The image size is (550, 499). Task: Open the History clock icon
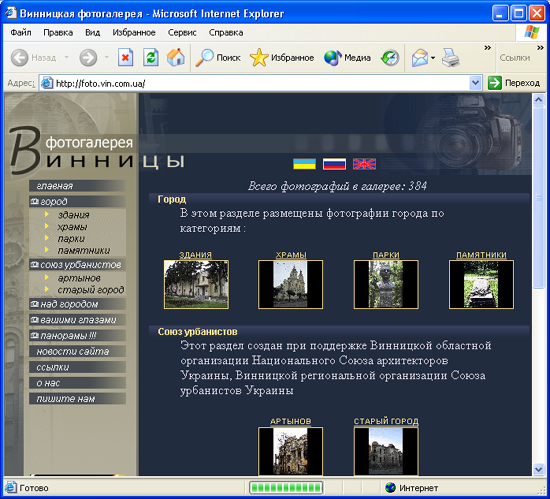coord(390,58)
